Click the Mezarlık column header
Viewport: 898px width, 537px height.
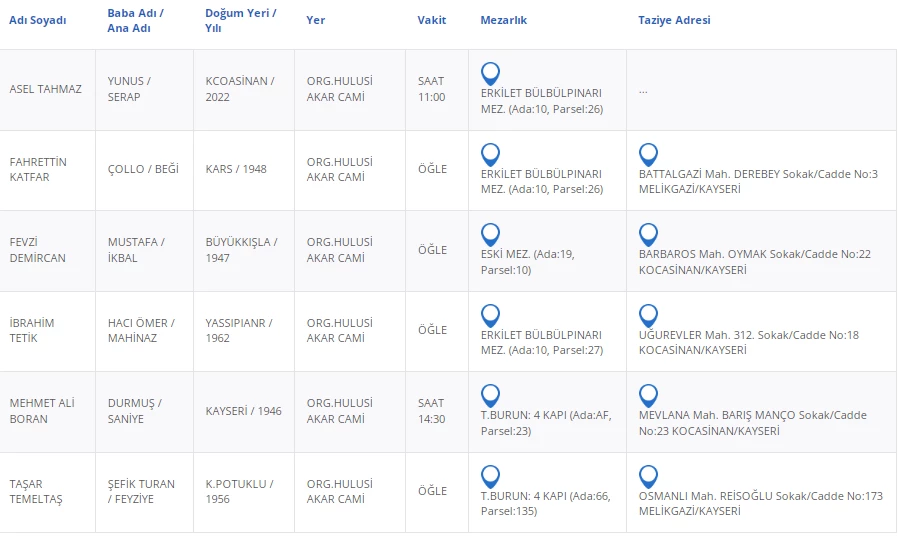[x=503, y=20]
